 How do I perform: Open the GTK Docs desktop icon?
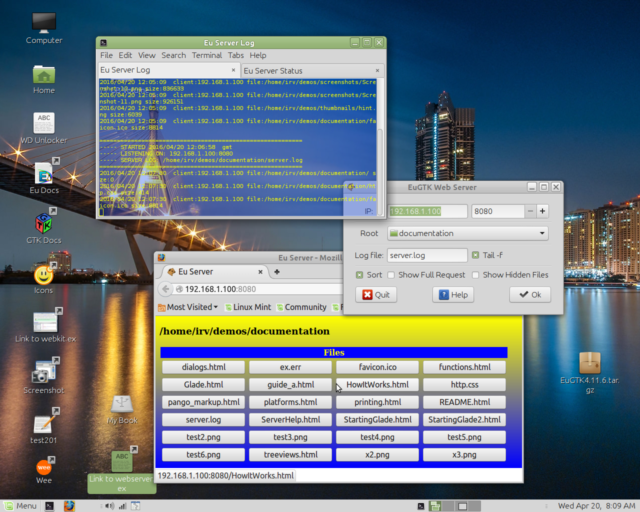click(44, 224)
